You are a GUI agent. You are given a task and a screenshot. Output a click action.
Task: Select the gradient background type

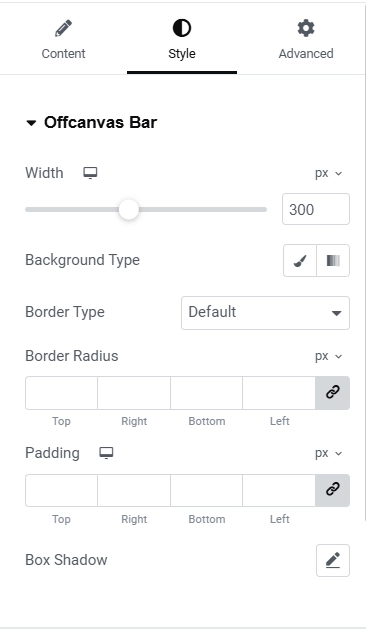[x=333, y=260]
